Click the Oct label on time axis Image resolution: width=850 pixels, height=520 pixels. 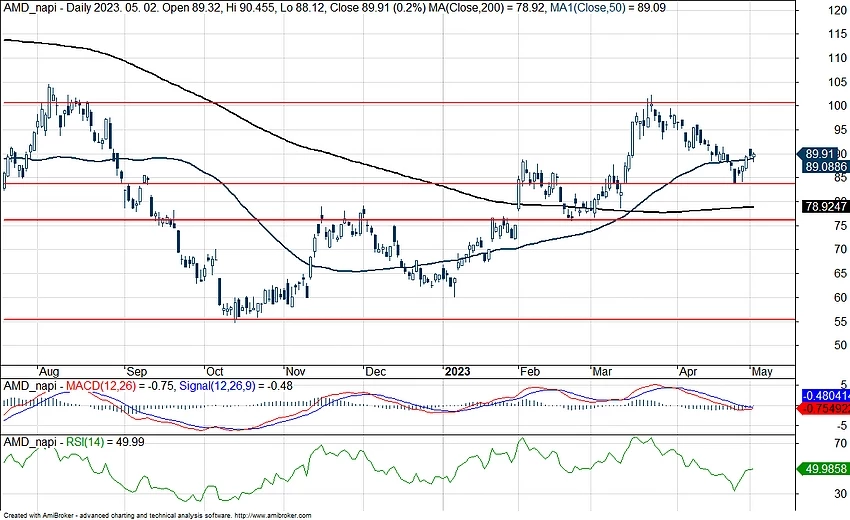[215, 372]
